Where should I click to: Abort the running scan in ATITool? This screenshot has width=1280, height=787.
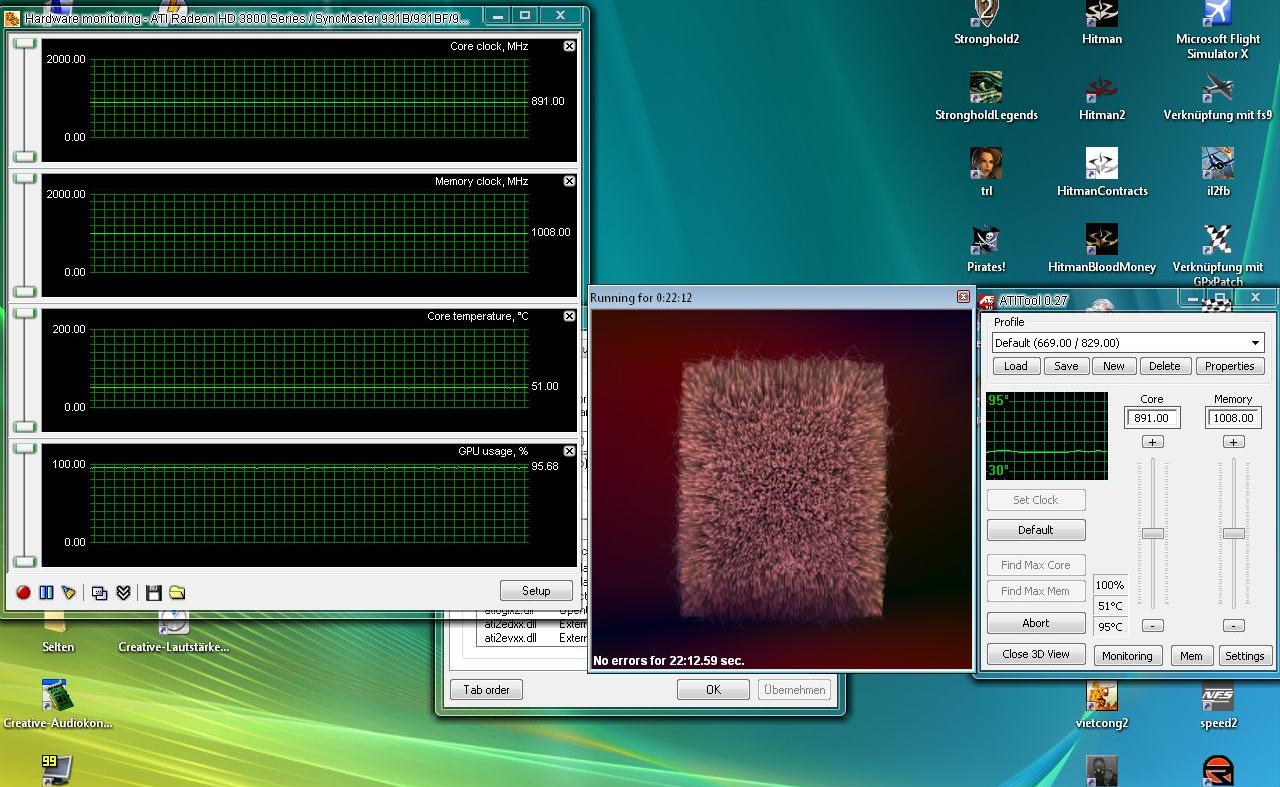[1035, 623]
